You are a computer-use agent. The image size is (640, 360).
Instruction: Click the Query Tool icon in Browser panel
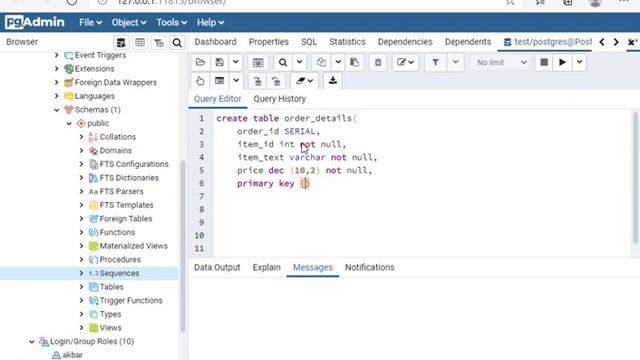click(121, 42)
